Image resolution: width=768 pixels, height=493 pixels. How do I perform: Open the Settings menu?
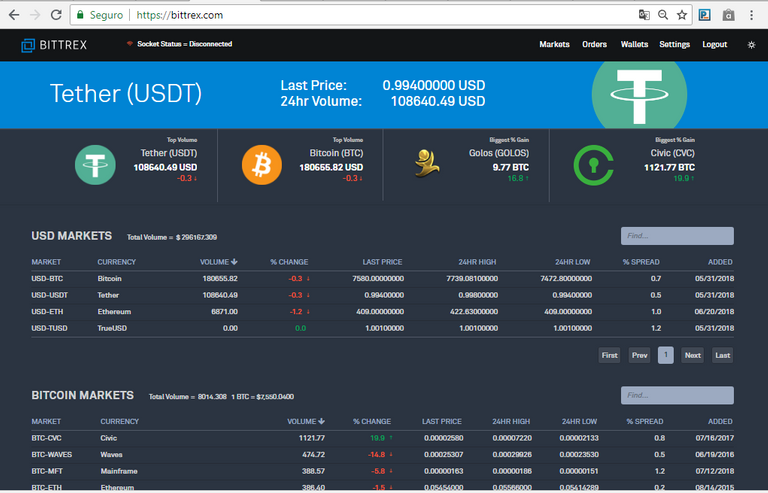pyautogui.click(x=674, y=45)
